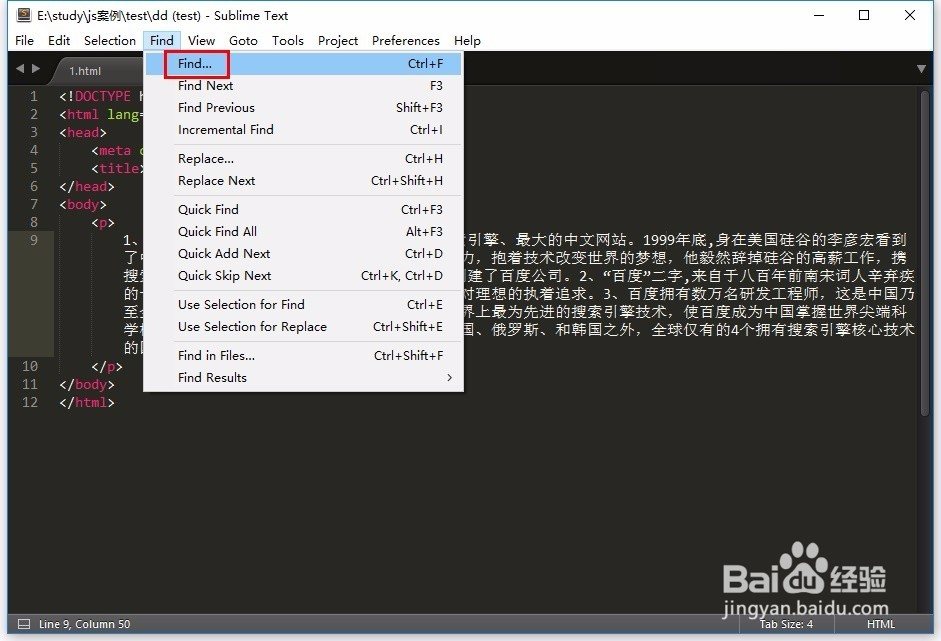Select Find Next menu entry

pyautogui.click(x=304, y=86)
